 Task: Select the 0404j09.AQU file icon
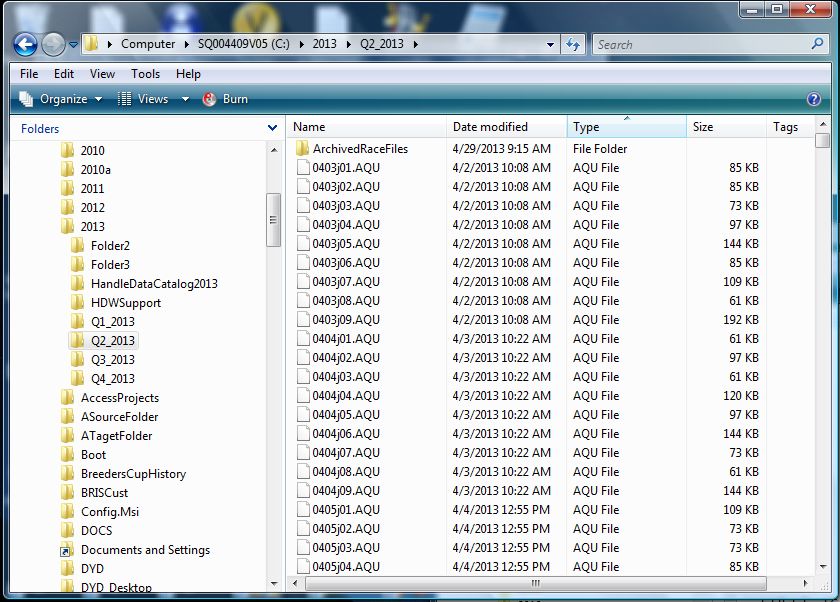(303, 491)
